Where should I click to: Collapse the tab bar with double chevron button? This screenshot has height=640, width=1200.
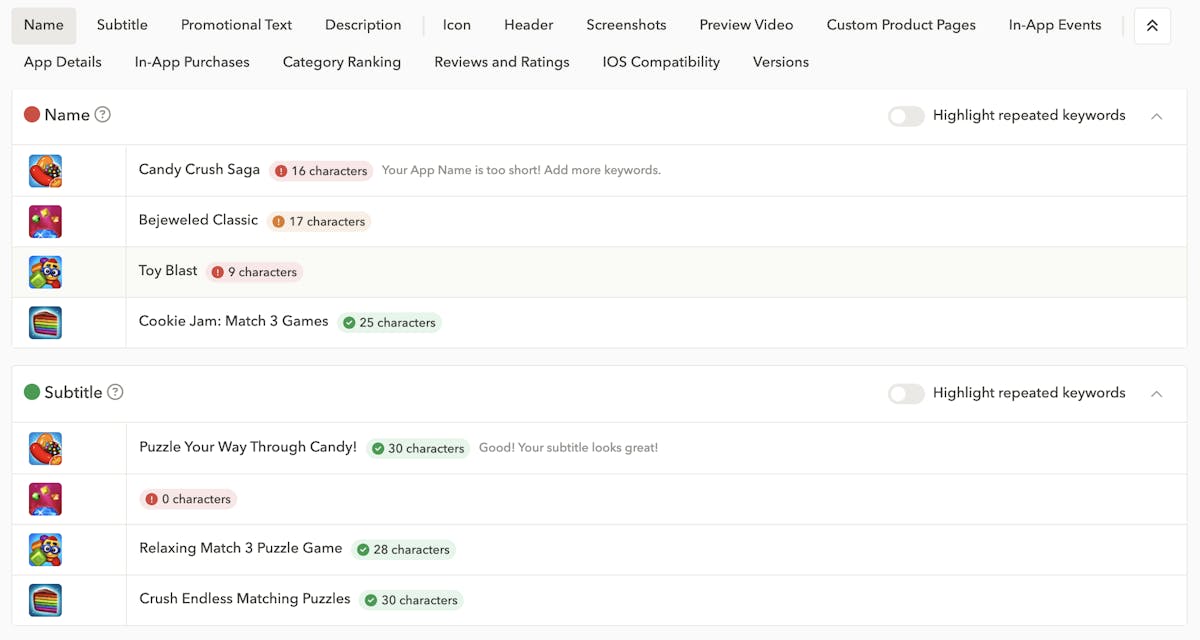(1152, 26)
